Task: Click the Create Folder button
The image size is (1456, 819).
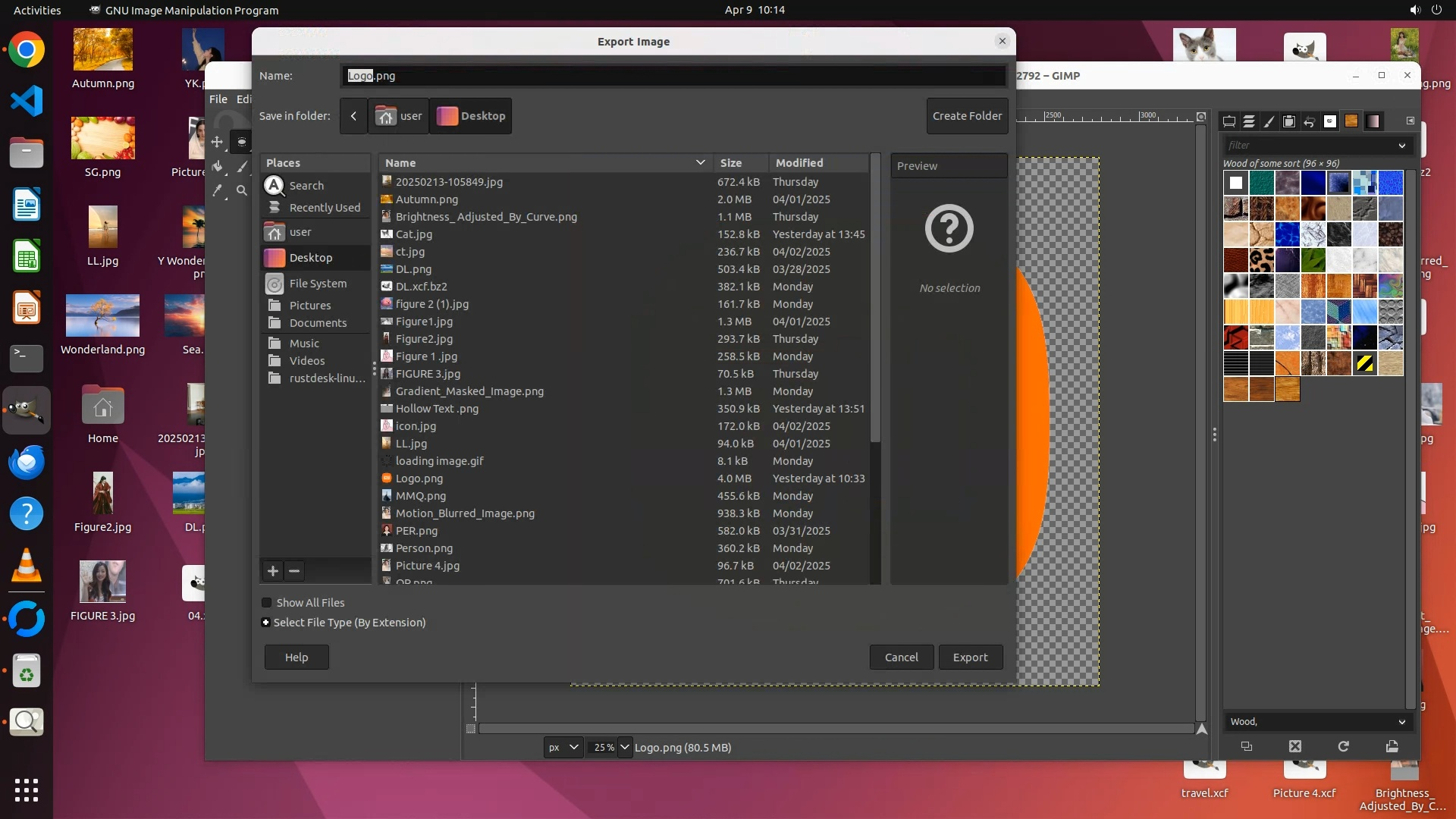Action: [x=967, y=116]
